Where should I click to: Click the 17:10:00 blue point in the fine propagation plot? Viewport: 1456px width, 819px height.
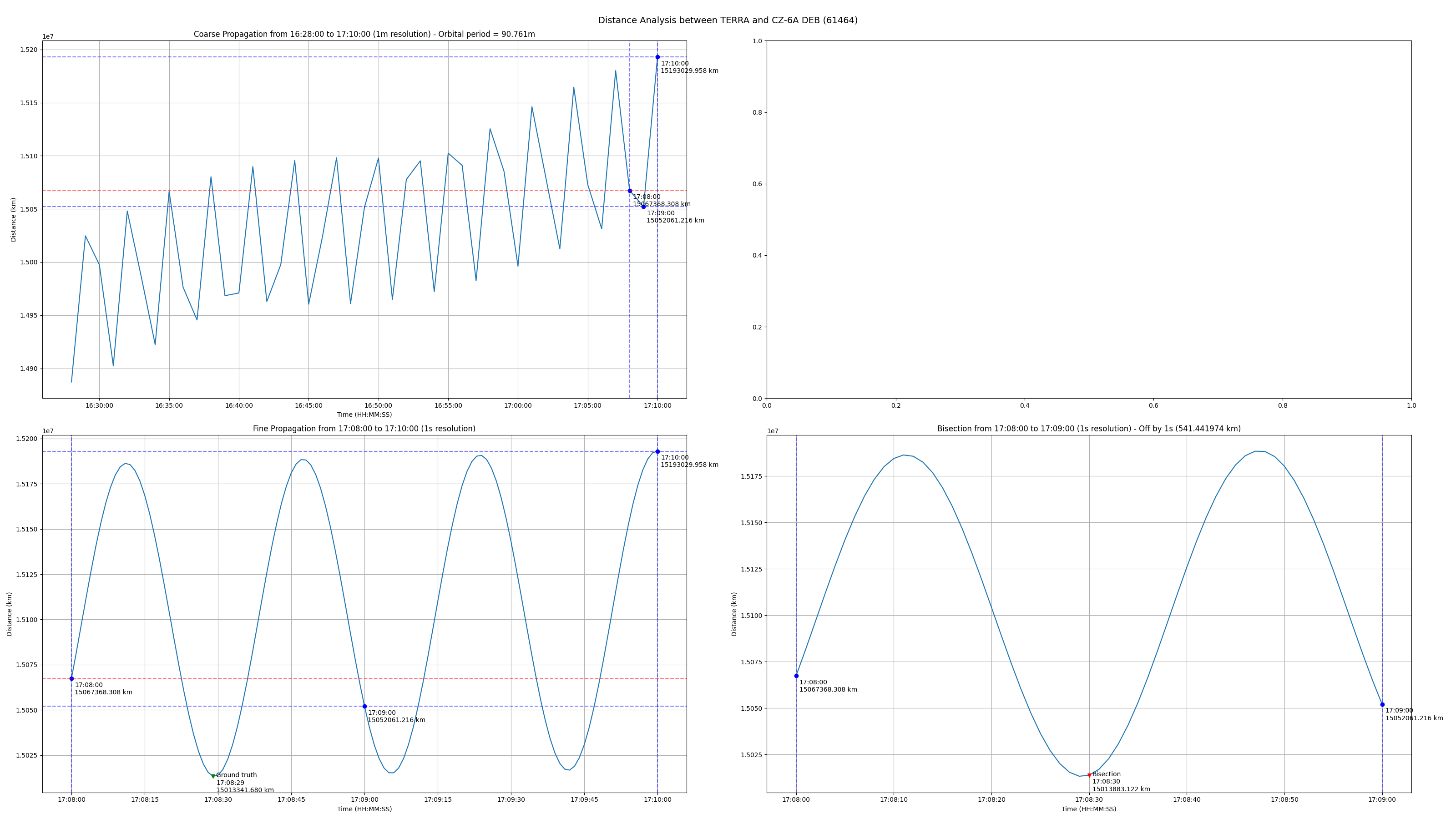click(657, 452)
